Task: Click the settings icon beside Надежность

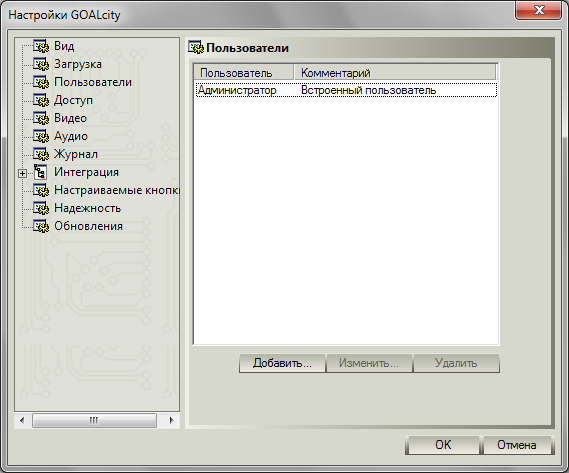Action: pos(41,208)
